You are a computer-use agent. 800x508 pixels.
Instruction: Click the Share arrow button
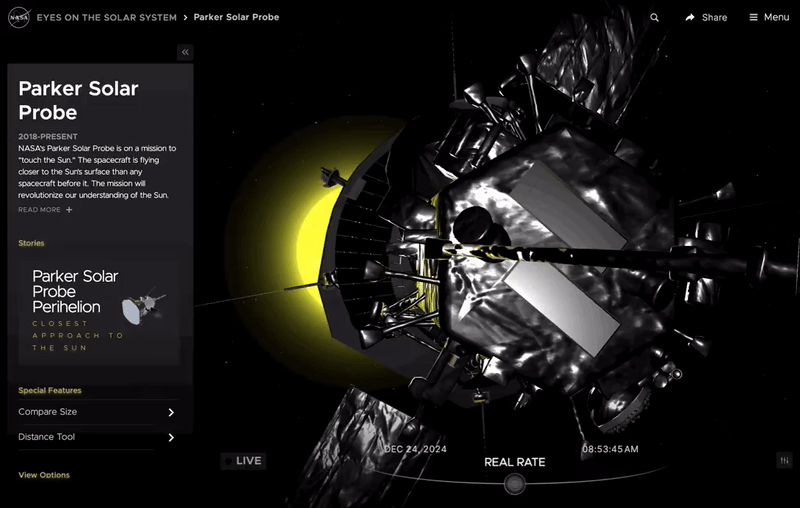pos(706,17)
